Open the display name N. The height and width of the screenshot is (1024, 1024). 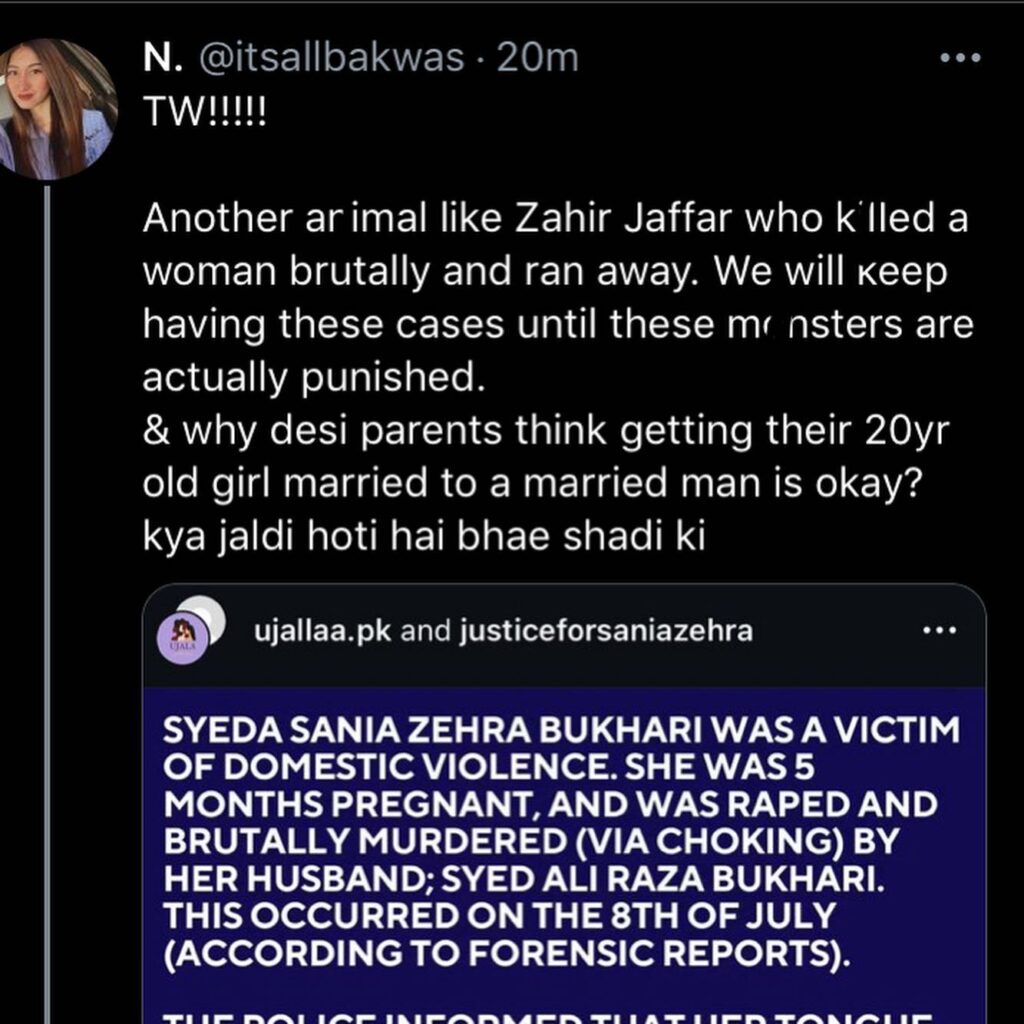163,59
